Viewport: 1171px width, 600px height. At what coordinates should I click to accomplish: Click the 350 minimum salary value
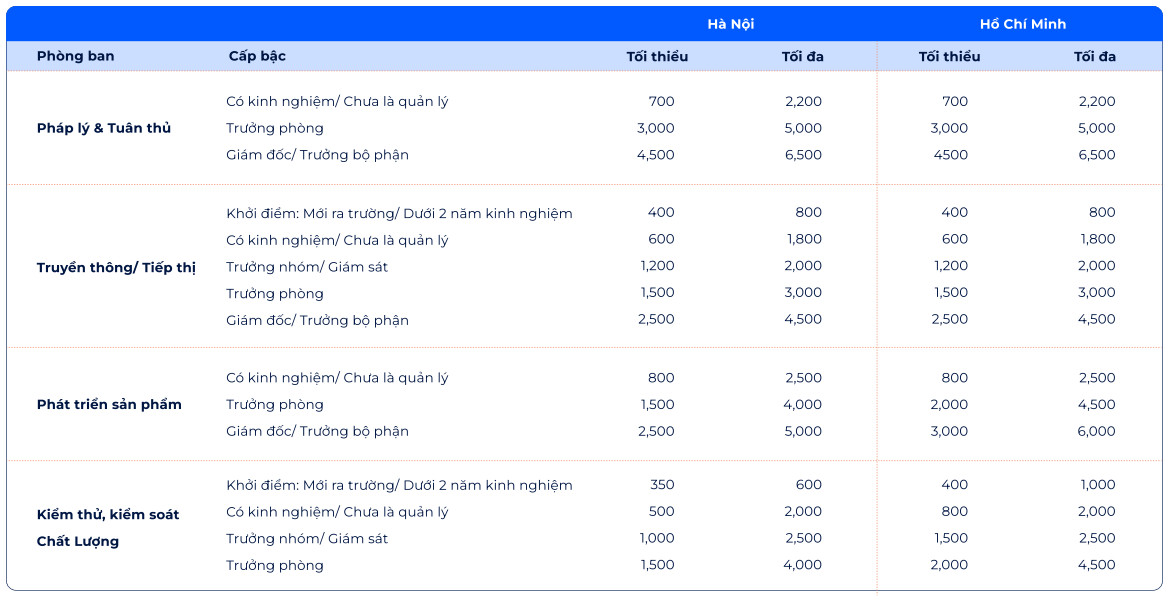coord(661,485)
